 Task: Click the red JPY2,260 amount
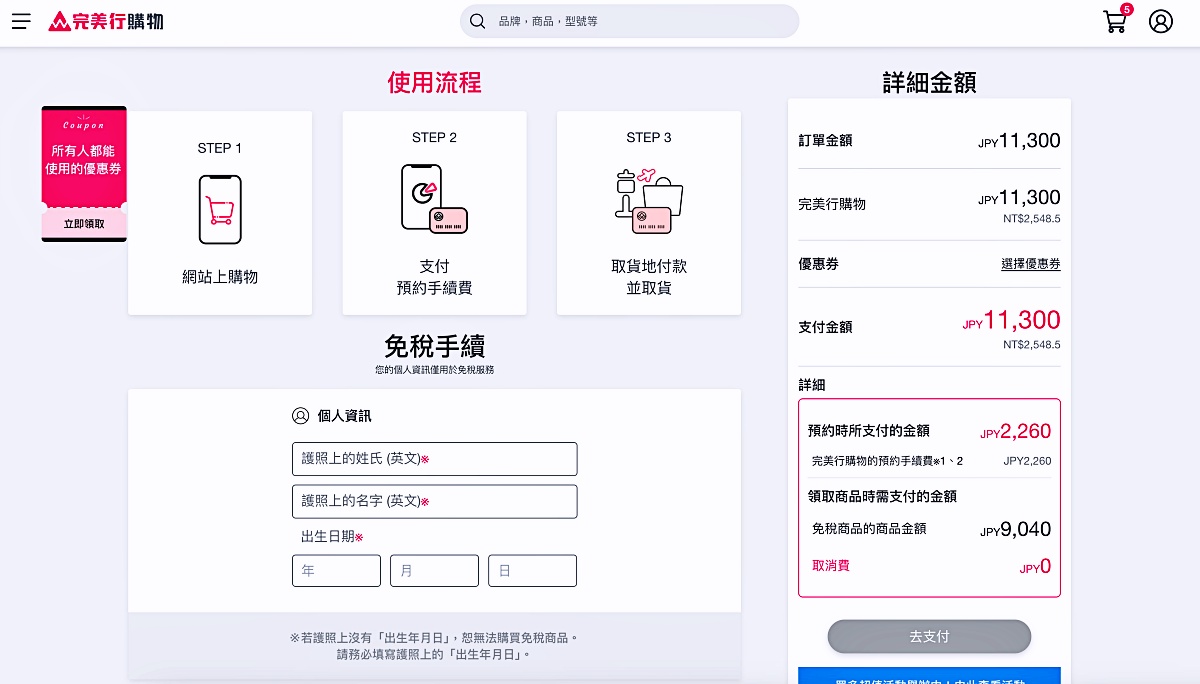[1015, 431]
